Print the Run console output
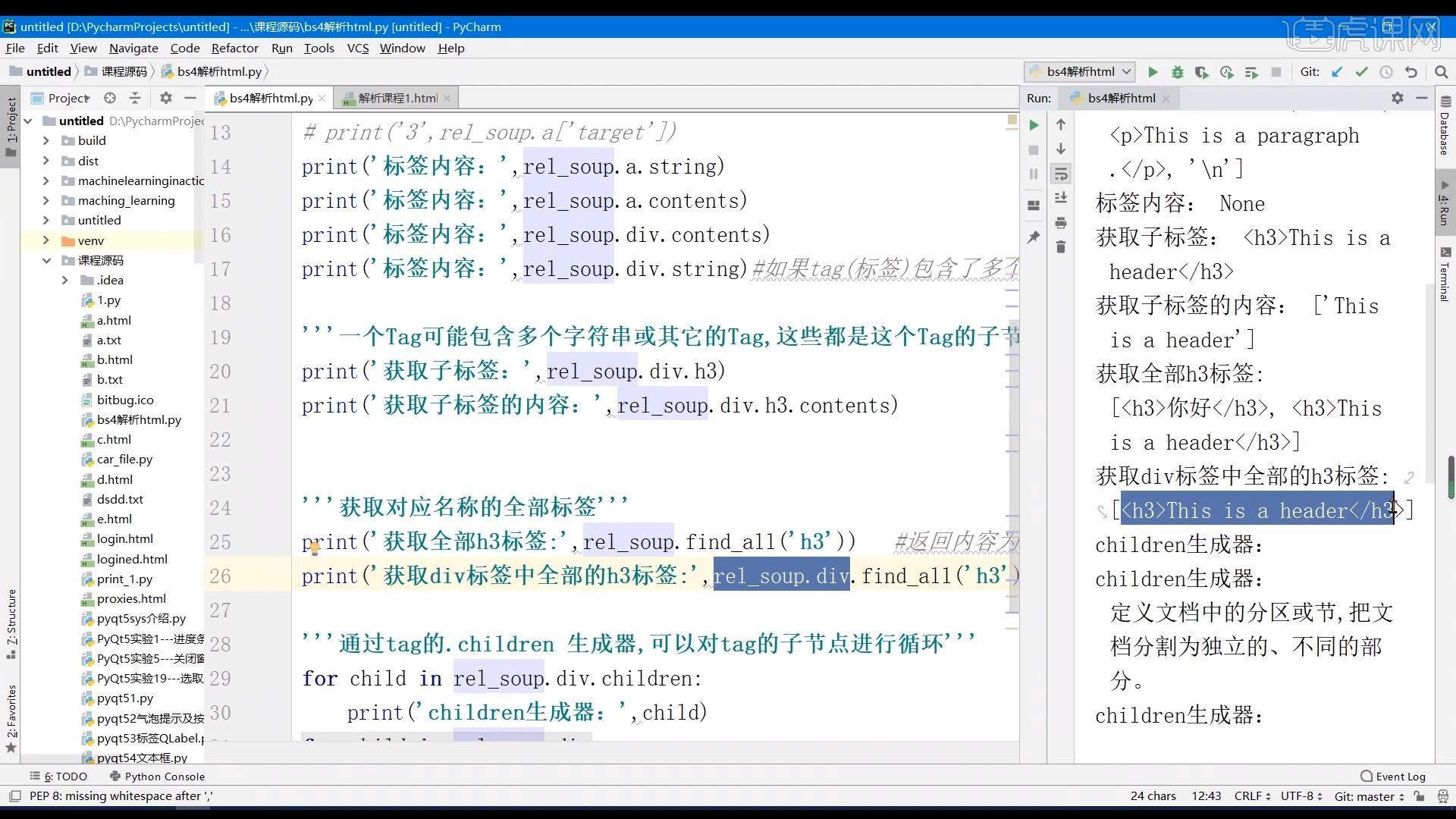Screen dimensions: 1456x819 [1061, 223]
